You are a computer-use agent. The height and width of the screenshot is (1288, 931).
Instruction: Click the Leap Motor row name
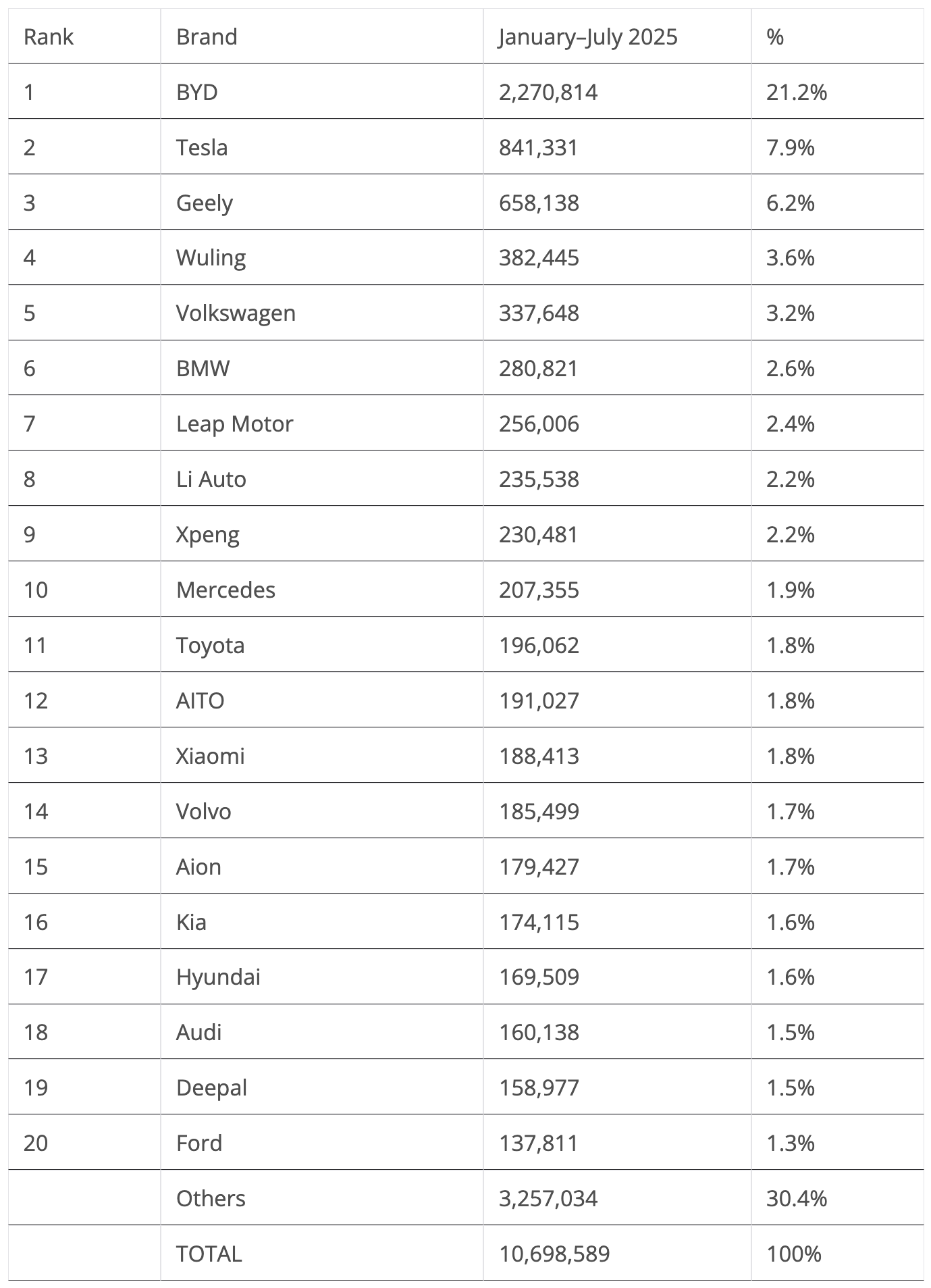pyautogui.click(x=234, y=424)
